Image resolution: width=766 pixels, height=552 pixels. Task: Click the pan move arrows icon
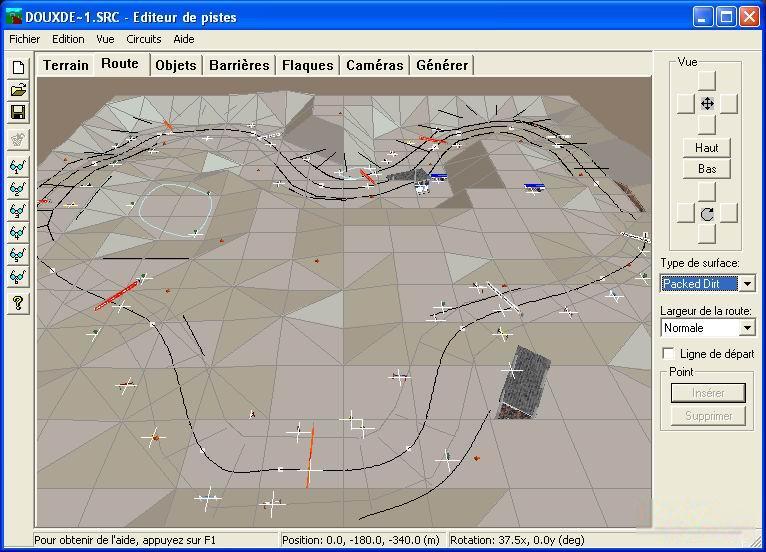[707, 104]
